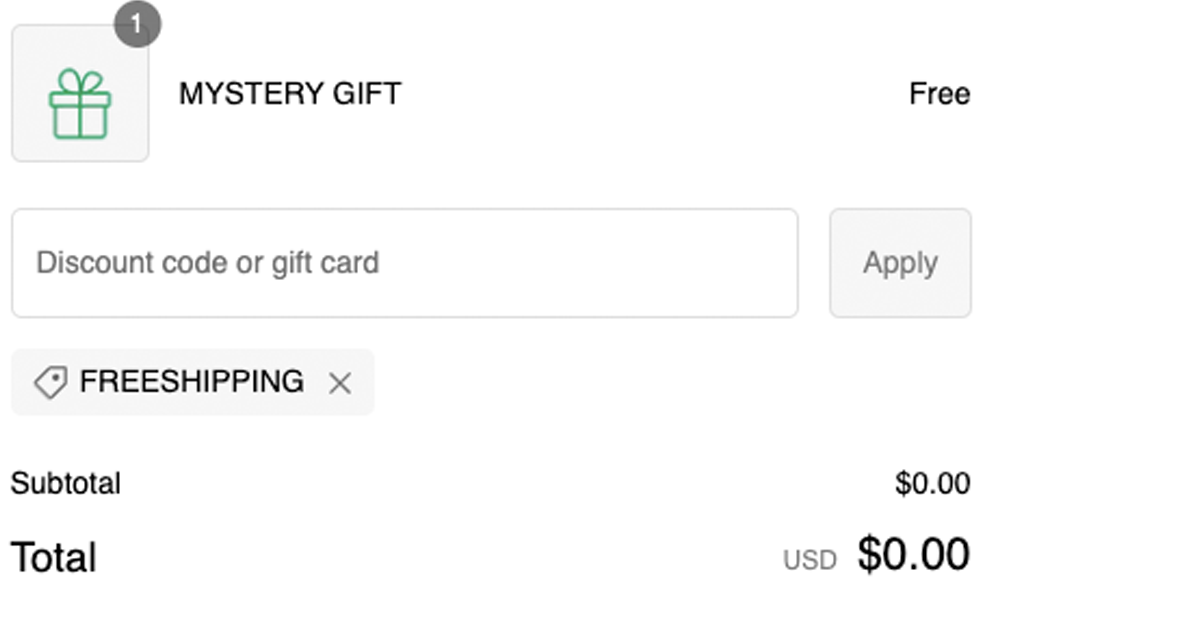Click the quantity badge showing 1

click(x=137, y=24)
